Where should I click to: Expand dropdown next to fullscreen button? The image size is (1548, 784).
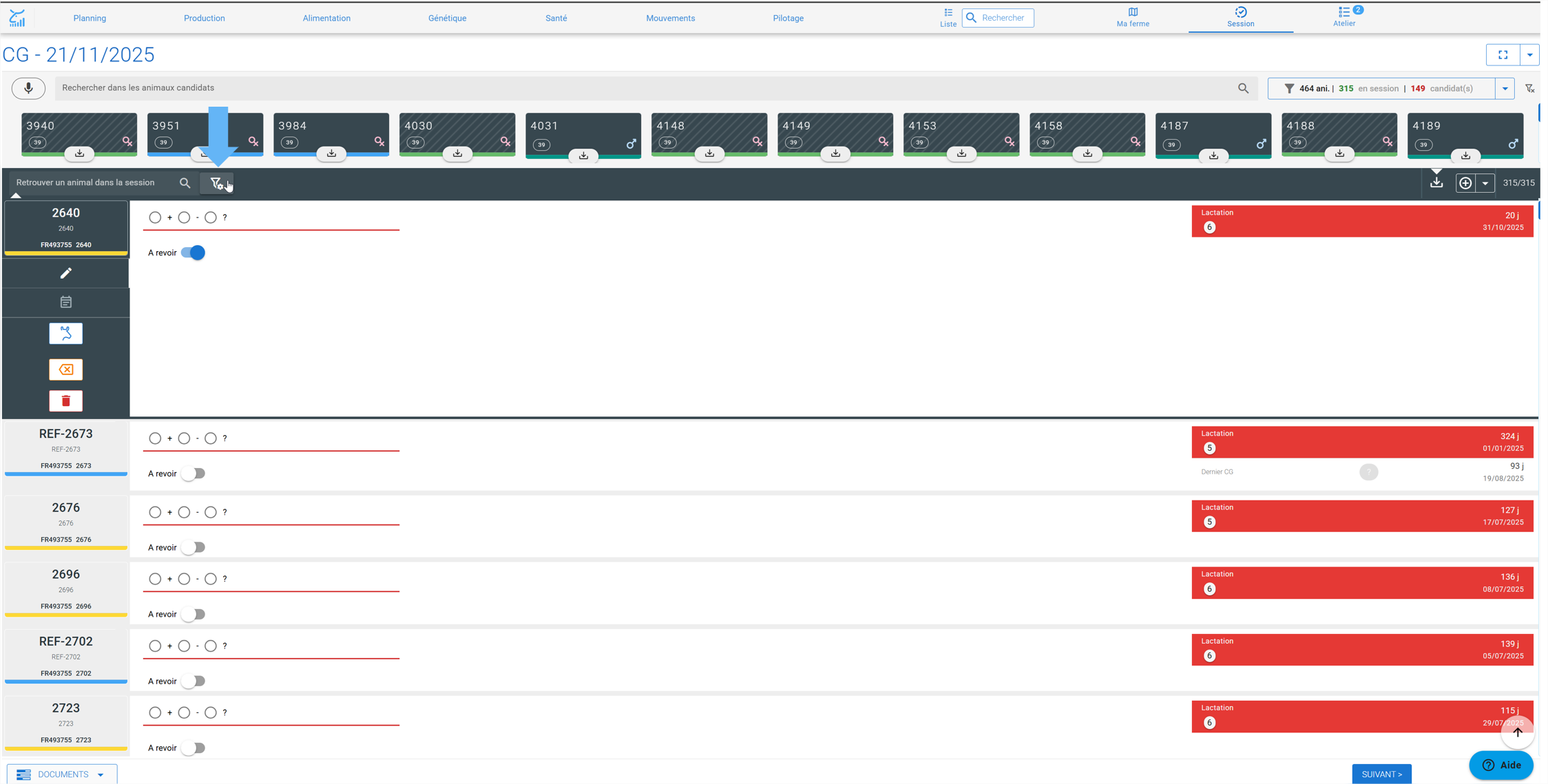coord(1529,55)
